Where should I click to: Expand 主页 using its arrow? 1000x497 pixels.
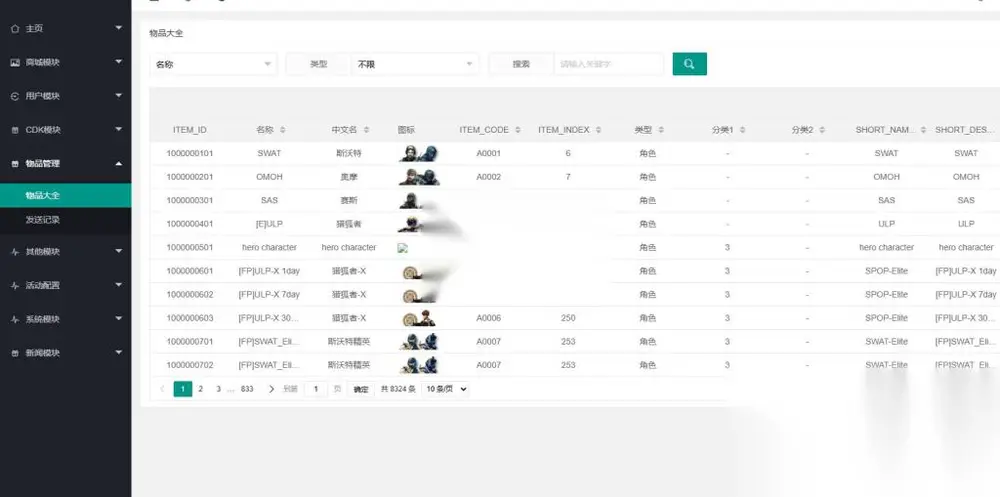click(119, 28)
